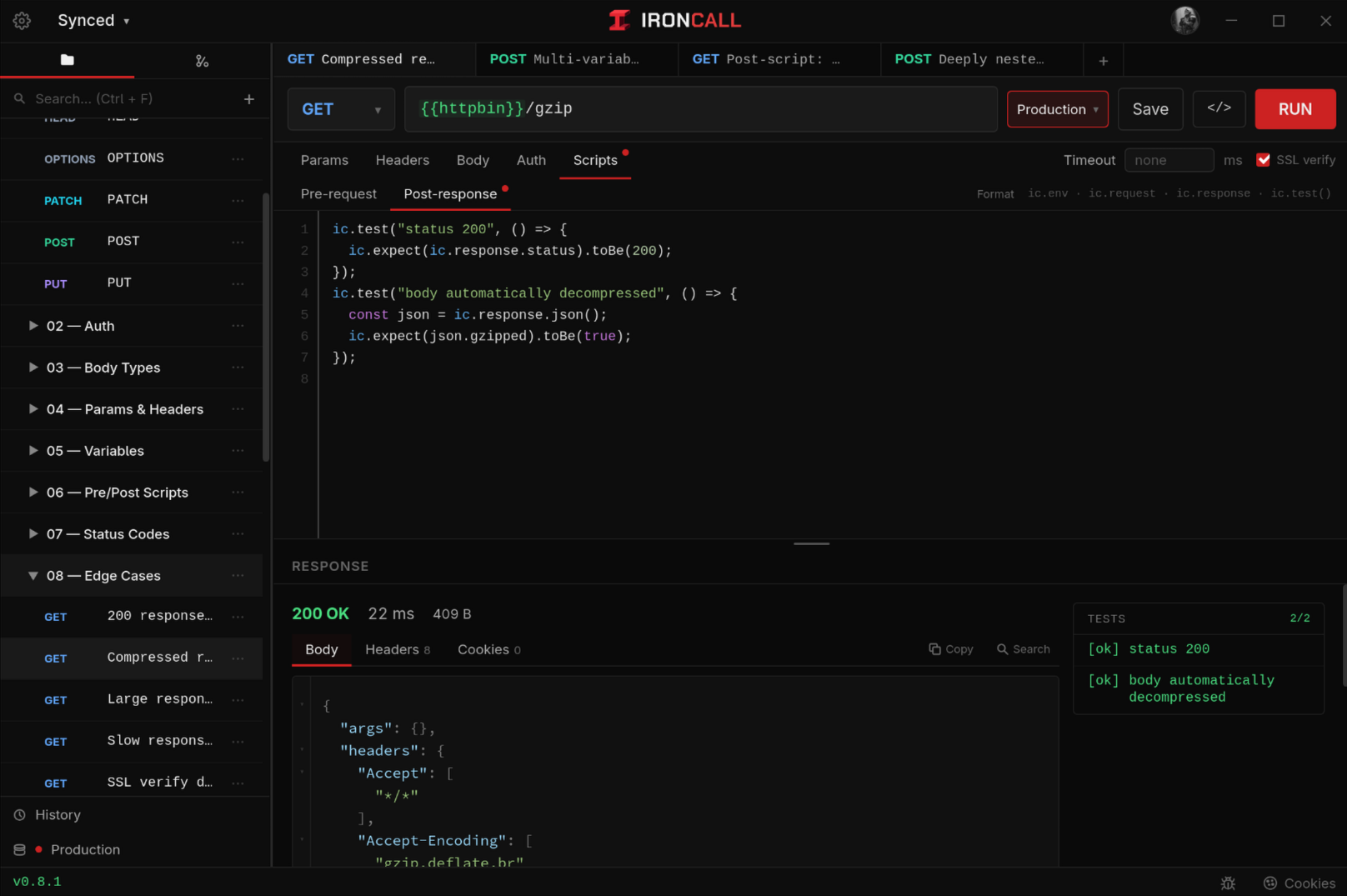Open Cookies manager in status bar
Image resolution: width=1347 pixels, height=896 pixels.
click(x=1299, y=883)
